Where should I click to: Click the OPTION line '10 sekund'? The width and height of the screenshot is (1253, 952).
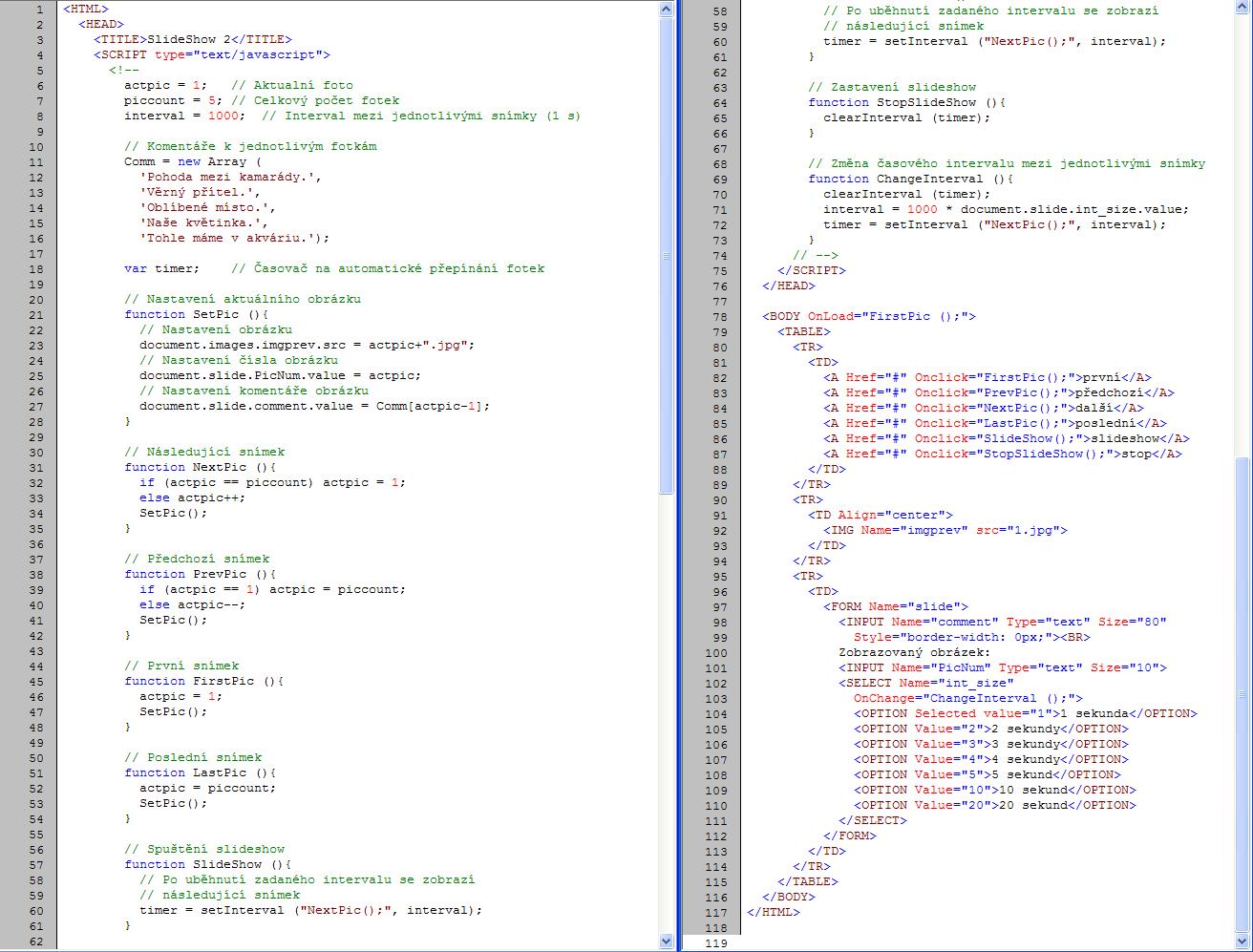tap(994, 790)
